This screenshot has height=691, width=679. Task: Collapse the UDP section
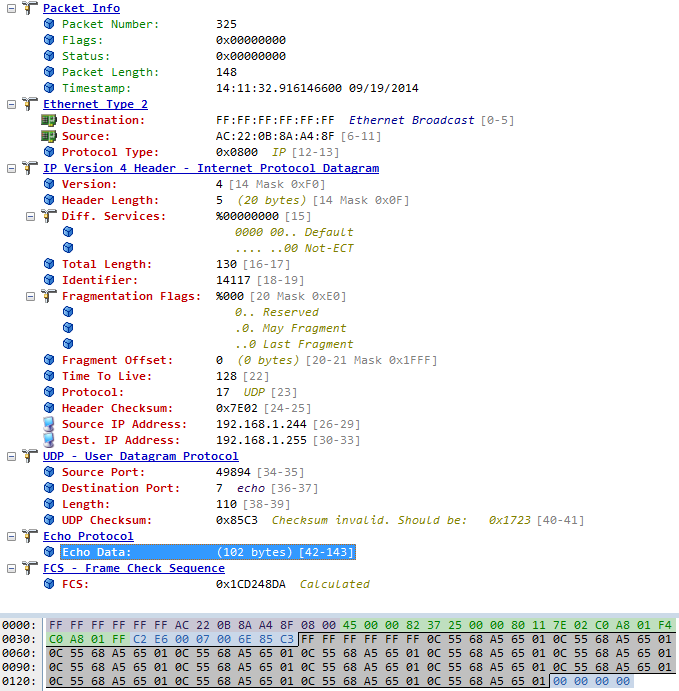[11, 457]
